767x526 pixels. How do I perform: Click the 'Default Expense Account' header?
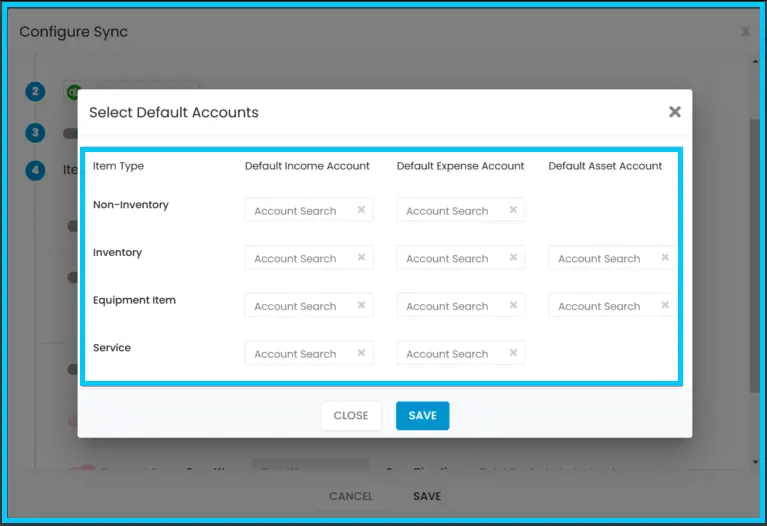(460, 166)
